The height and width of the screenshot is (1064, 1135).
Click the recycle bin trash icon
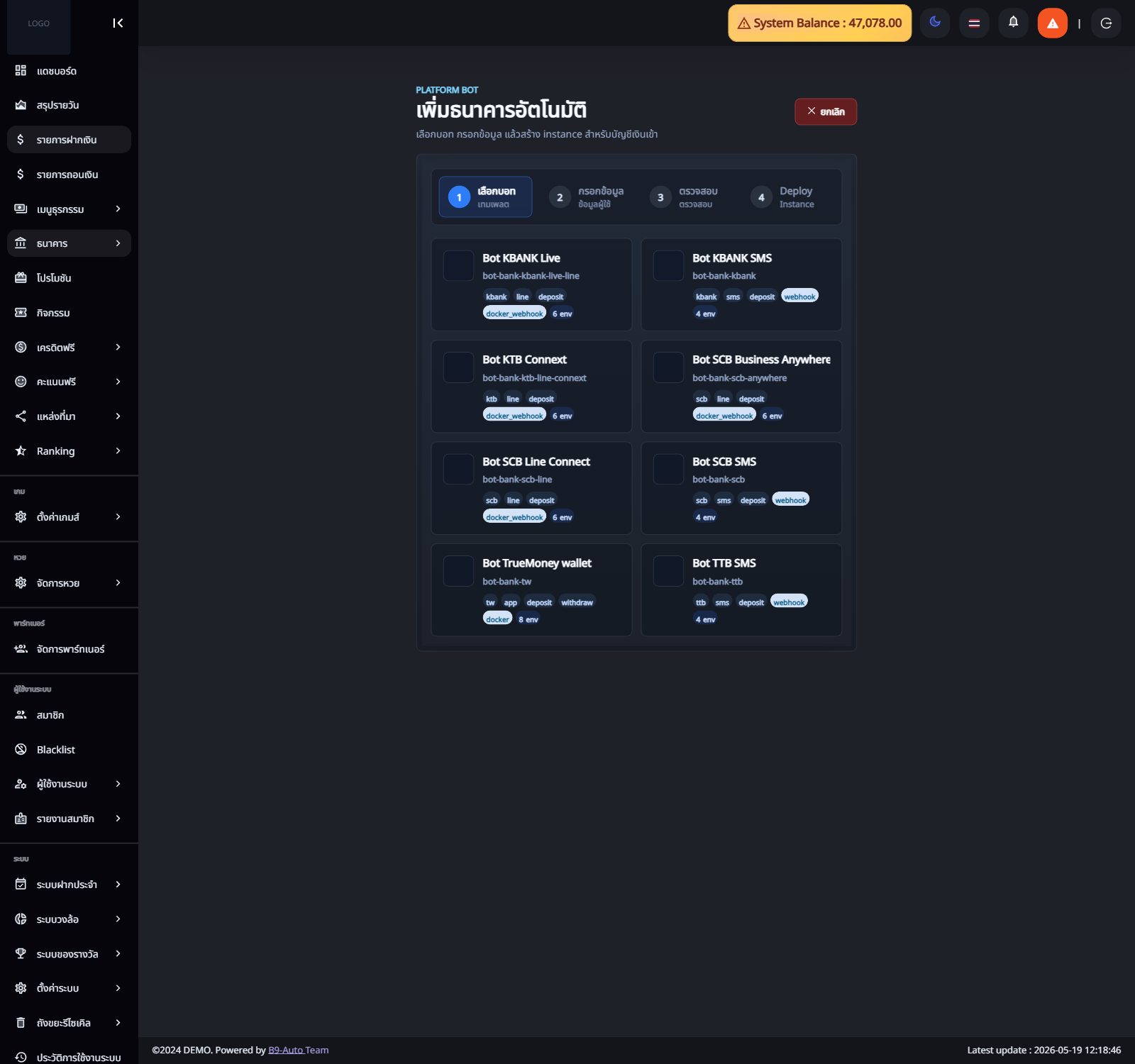click(21, 1023)
